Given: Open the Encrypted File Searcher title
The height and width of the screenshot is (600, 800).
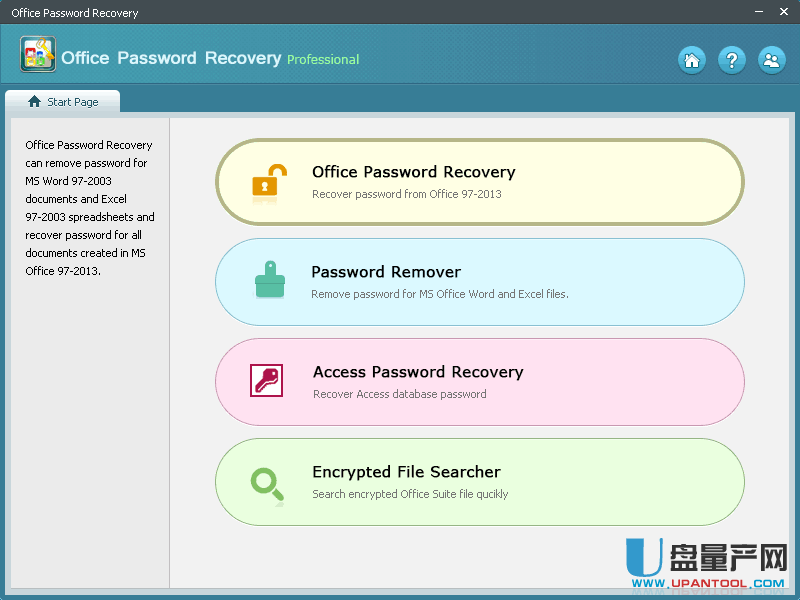Looking at the screenshot, I should [x=406, y=472].
